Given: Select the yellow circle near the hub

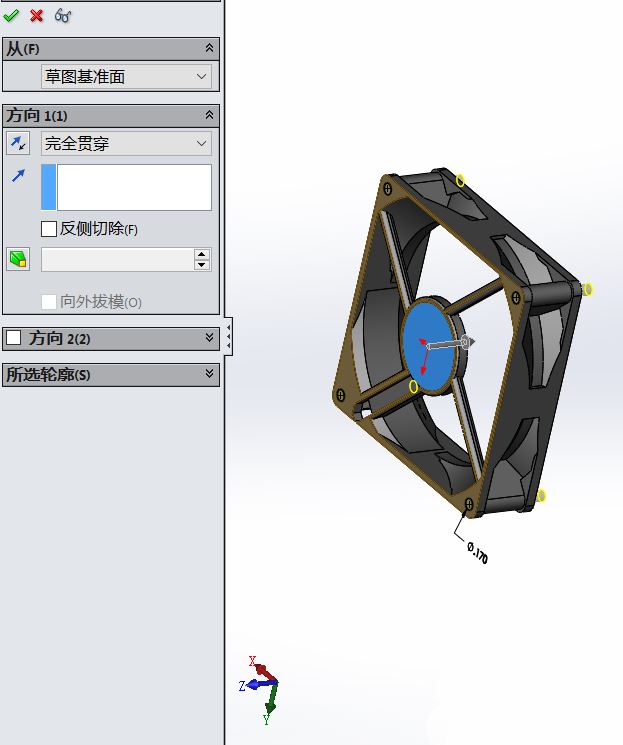Looking at the screenshot, I should point(413,386).
